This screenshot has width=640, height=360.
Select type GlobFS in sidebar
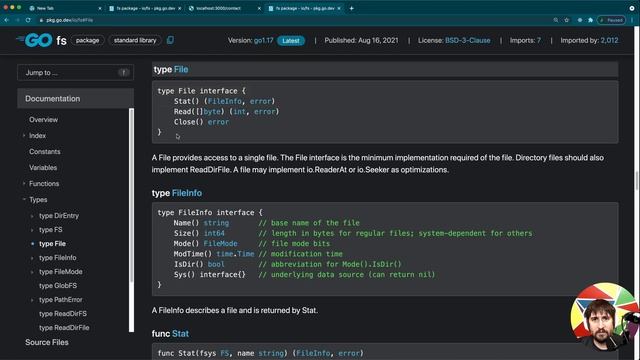click(x=58, y=286)
